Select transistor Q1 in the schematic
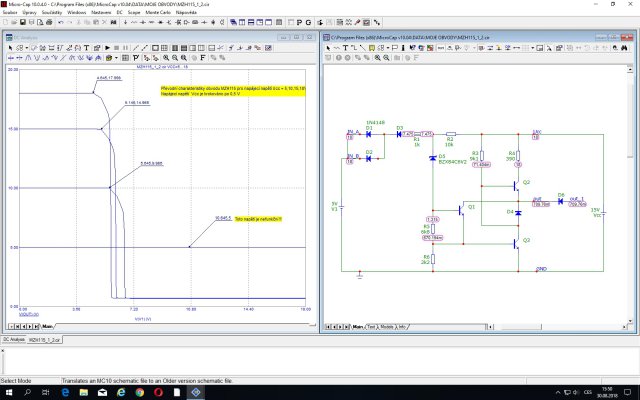The width and height of the screenshot is (640, 400). pos(462,210)
